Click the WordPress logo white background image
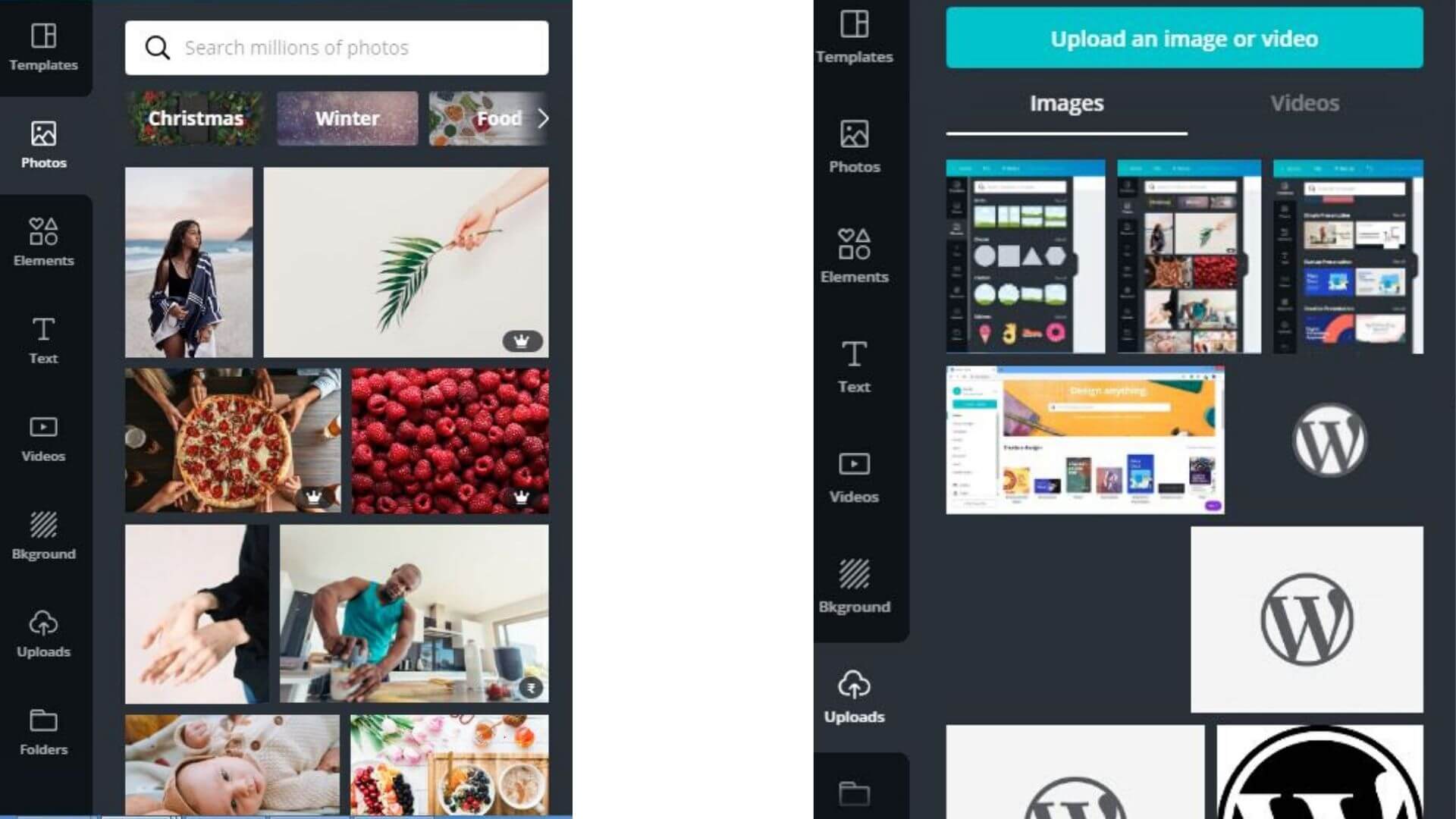 coord(1306,618)
